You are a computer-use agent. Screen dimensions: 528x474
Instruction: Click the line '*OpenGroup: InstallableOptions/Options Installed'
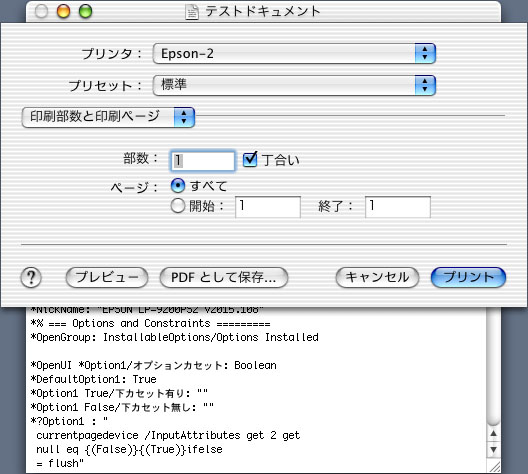tap(174, 337)
